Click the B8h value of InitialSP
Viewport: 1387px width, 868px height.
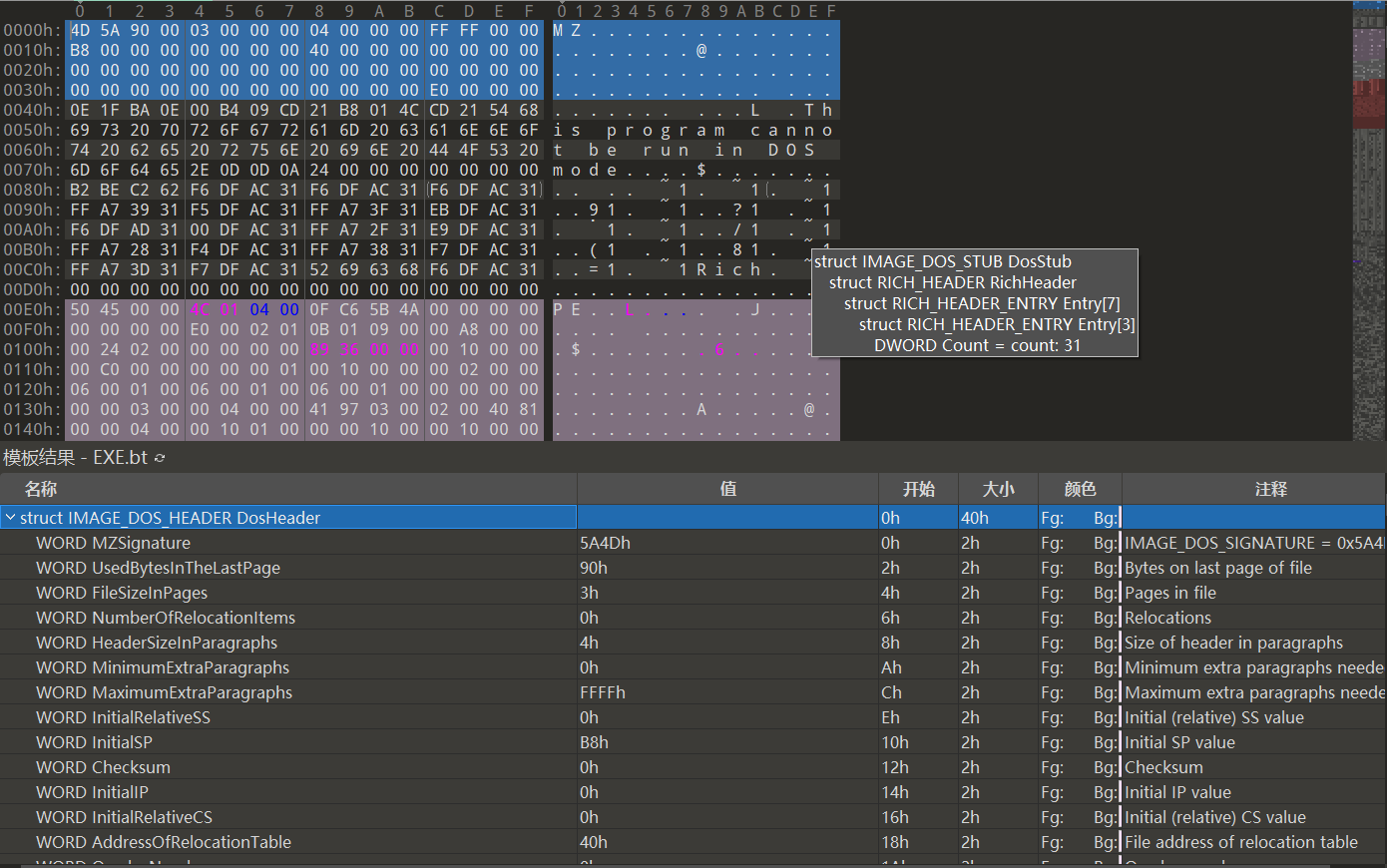point(594,742)
